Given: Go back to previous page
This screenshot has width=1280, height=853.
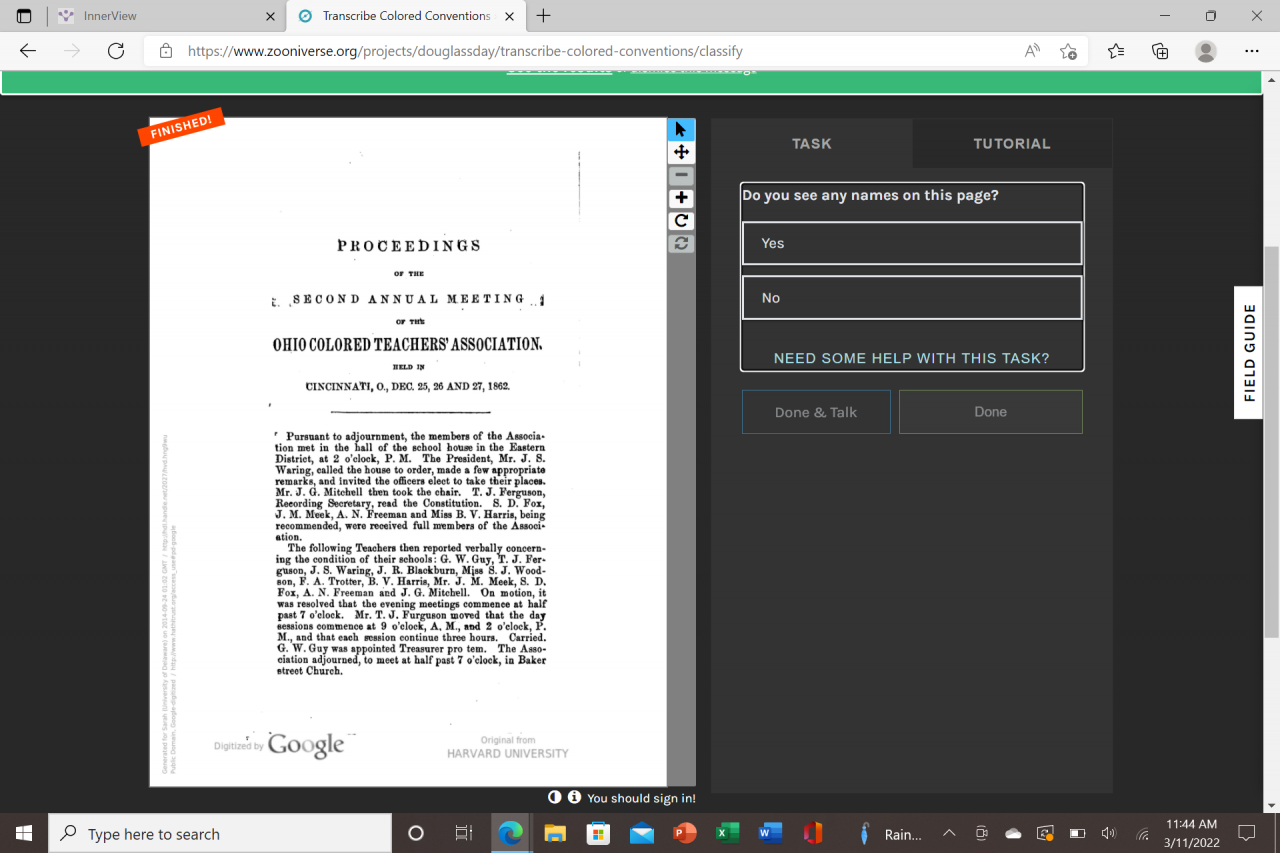Looking at the screenshot, I should coord(28,51).
